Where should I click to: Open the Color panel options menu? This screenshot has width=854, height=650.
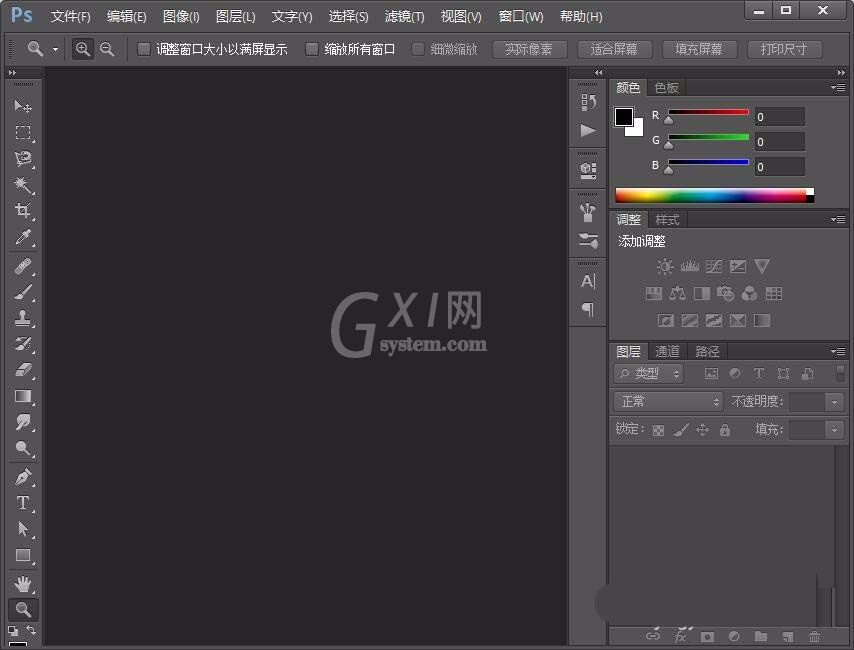[838, 87]
